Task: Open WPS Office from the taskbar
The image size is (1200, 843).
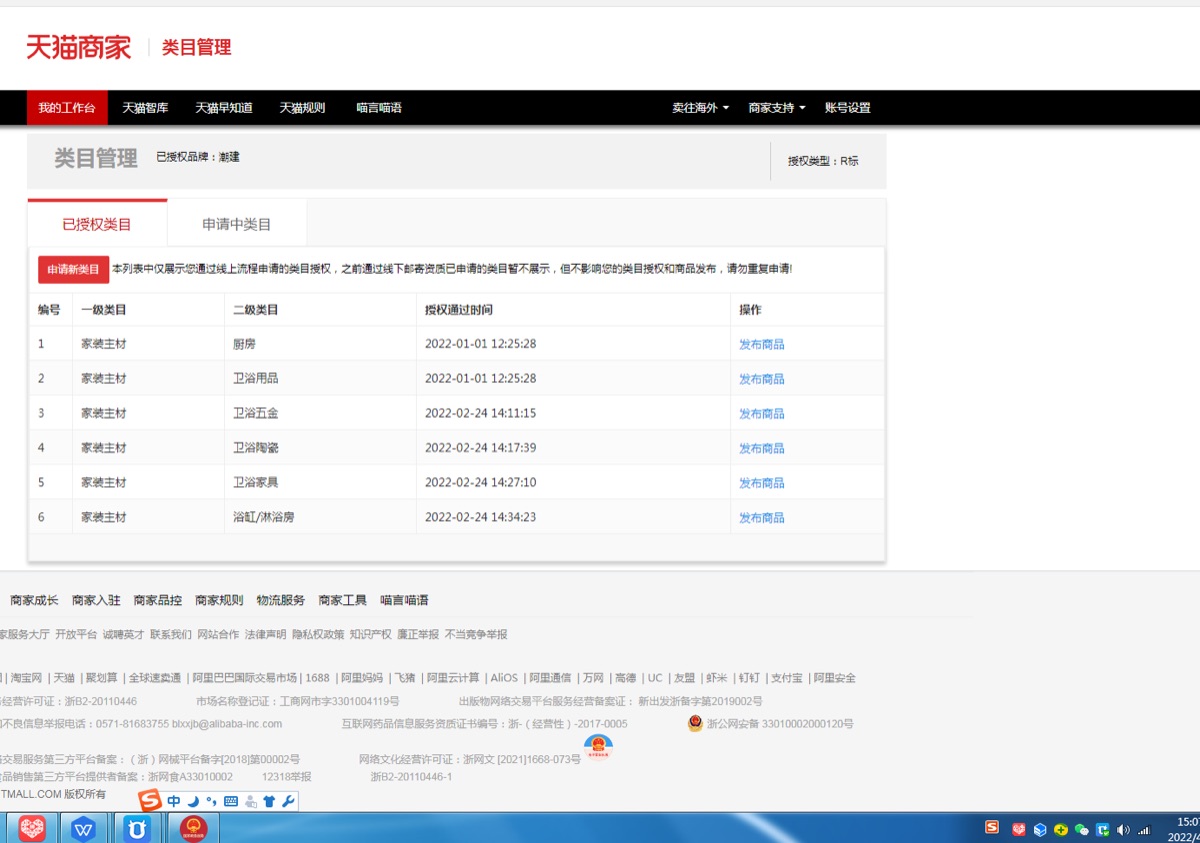Action: (84, 828)
